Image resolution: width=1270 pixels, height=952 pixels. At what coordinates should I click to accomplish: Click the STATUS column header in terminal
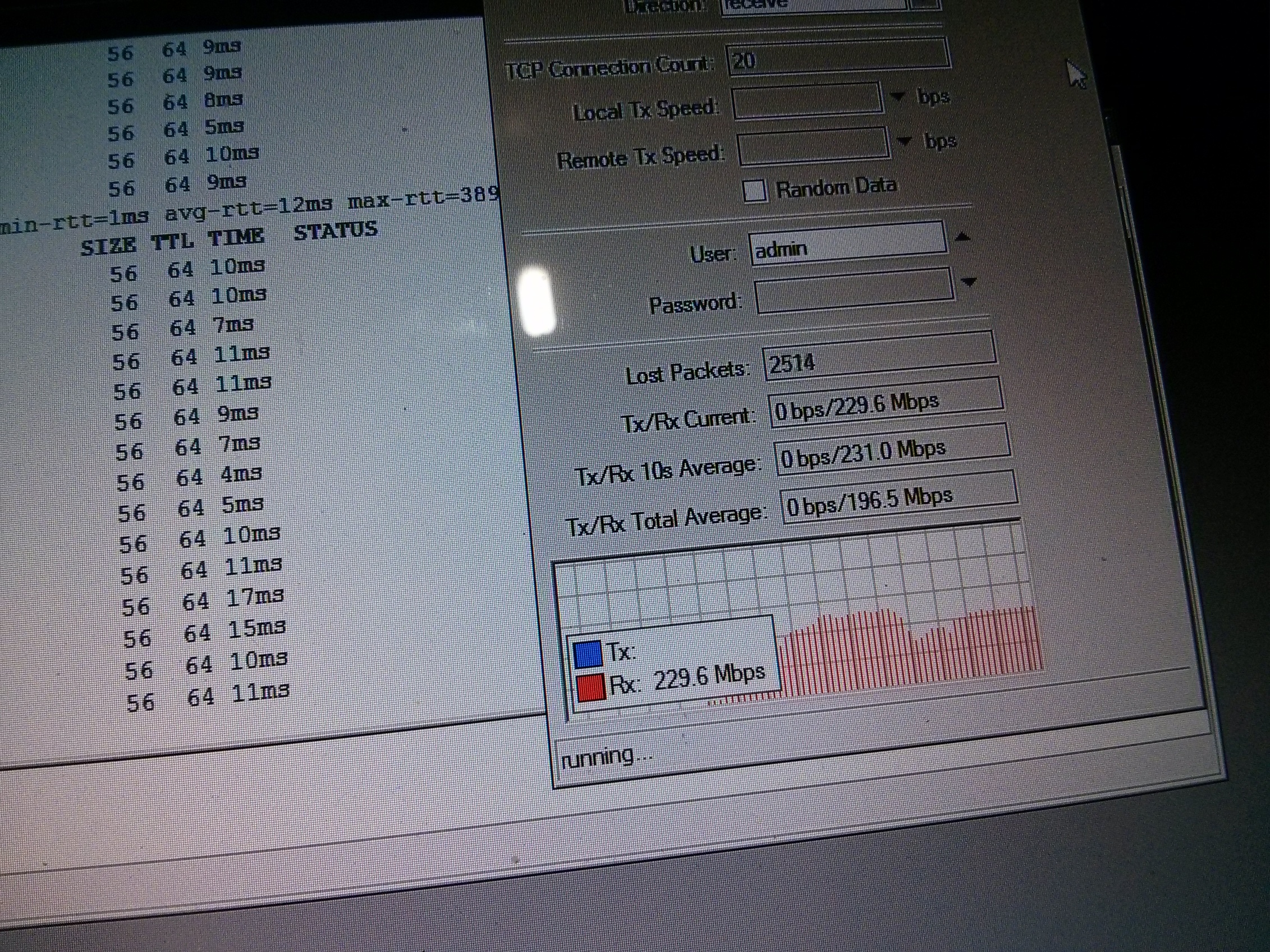tap(336, 231)
